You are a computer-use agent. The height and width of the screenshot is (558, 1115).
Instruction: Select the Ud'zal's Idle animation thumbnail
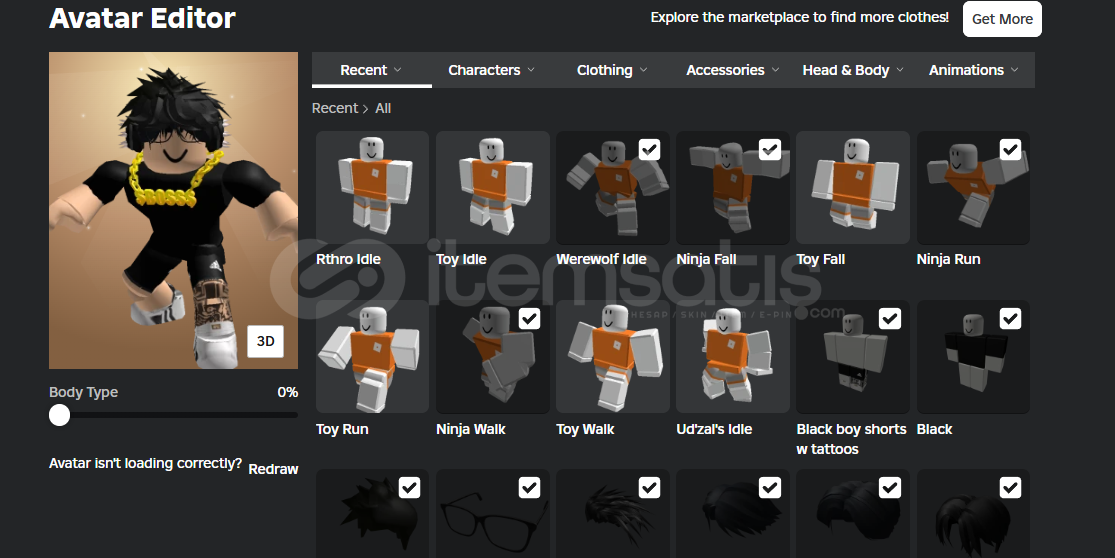coord(732,357)
